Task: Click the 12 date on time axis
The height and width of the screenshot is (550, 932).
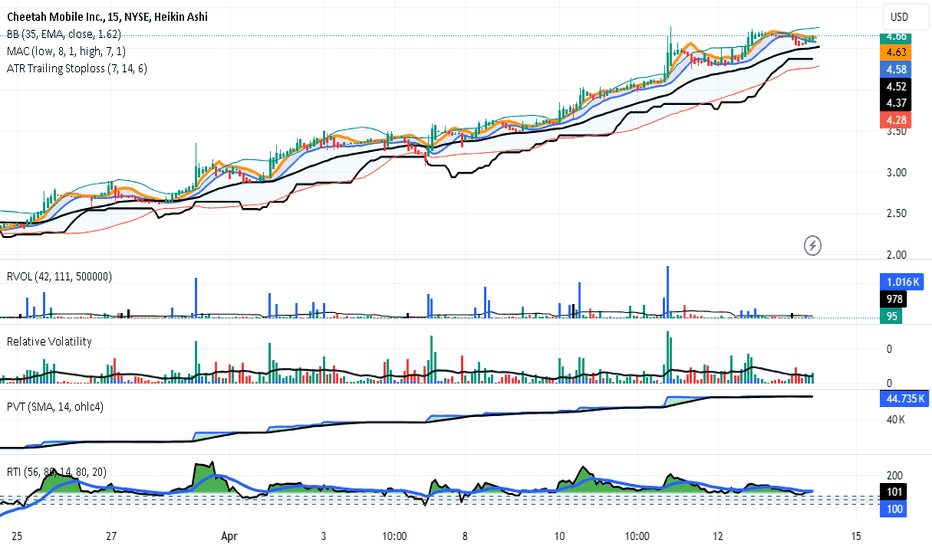Action: pos(718,536)
